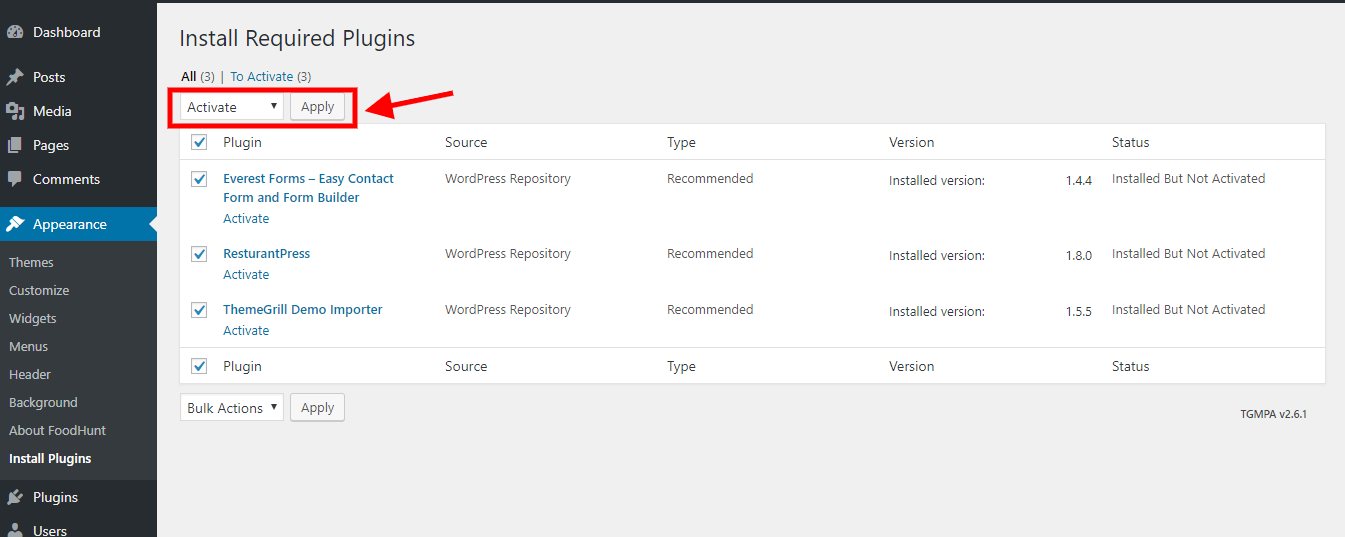The image size is (1345, 537).
Task: Uncheck ThemeGrill Demo Importer checkbox
Action: coord(199,310)
